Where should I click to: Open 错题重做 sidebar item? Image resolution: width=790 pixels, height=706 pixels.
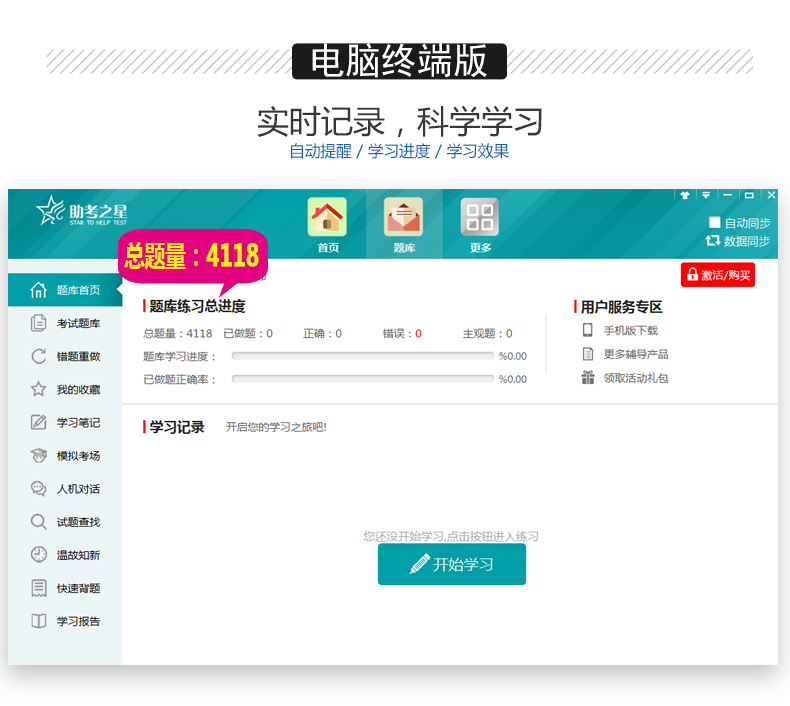tap(65, 356)
